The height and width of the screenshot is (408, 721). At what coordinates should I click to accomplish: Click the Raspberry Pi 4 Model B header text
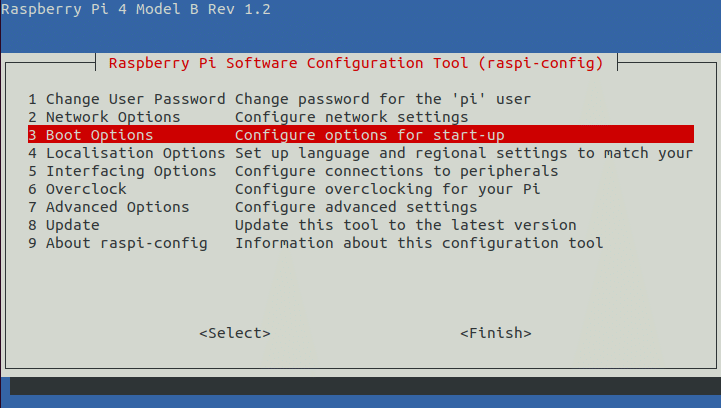click(x=136, y=10)
